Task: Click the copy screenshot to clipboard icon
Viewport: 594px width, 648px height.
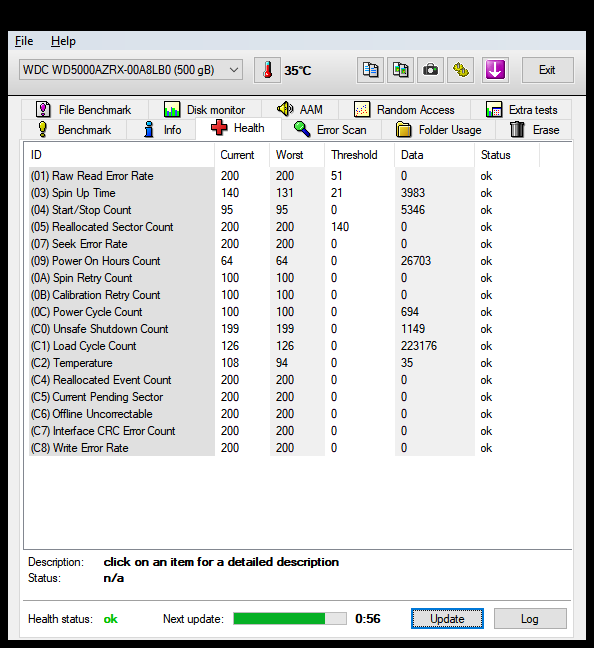Action: tap(400, 70)
